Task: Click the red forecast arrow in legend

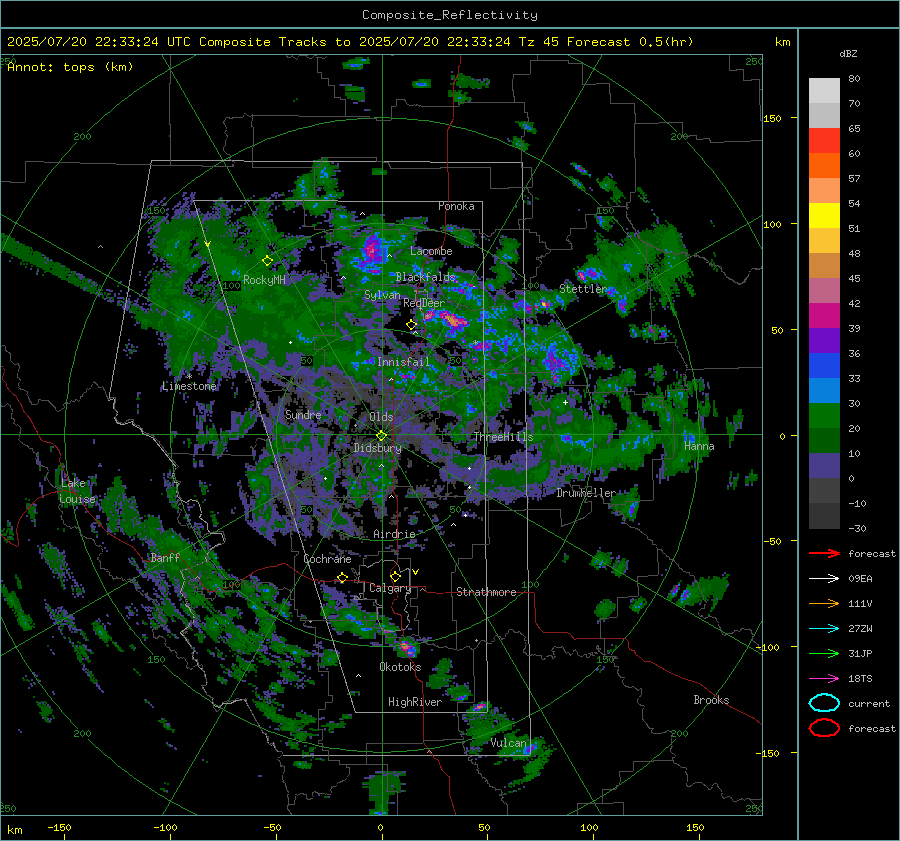Action: (x=824, y=553)
